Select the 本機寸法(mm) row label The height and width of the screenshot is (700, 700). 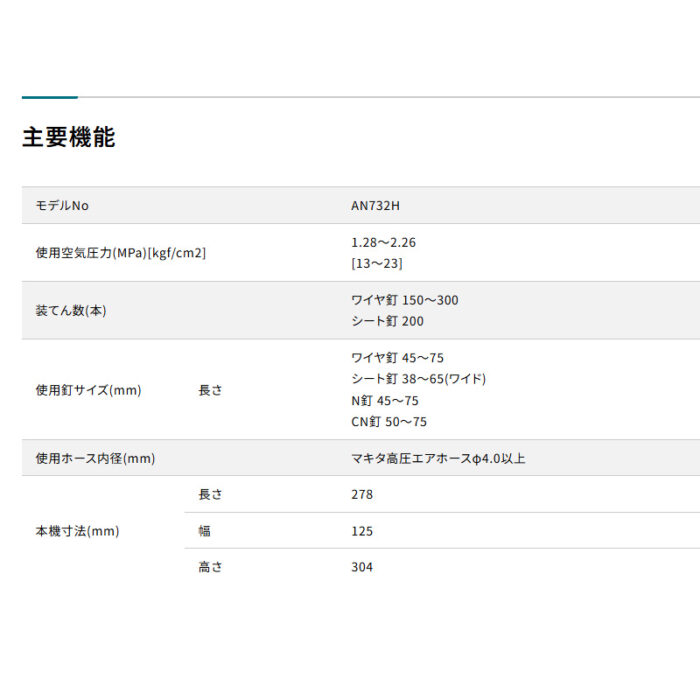click(x=77, y=531)
